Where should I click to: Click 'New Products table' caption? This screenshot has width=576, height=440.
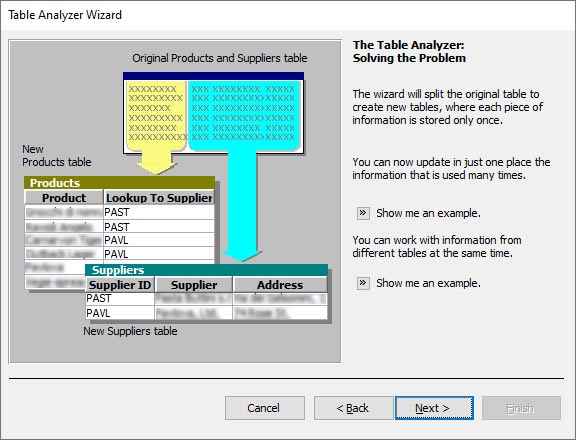pyautogui.click(x=57, y=155)
